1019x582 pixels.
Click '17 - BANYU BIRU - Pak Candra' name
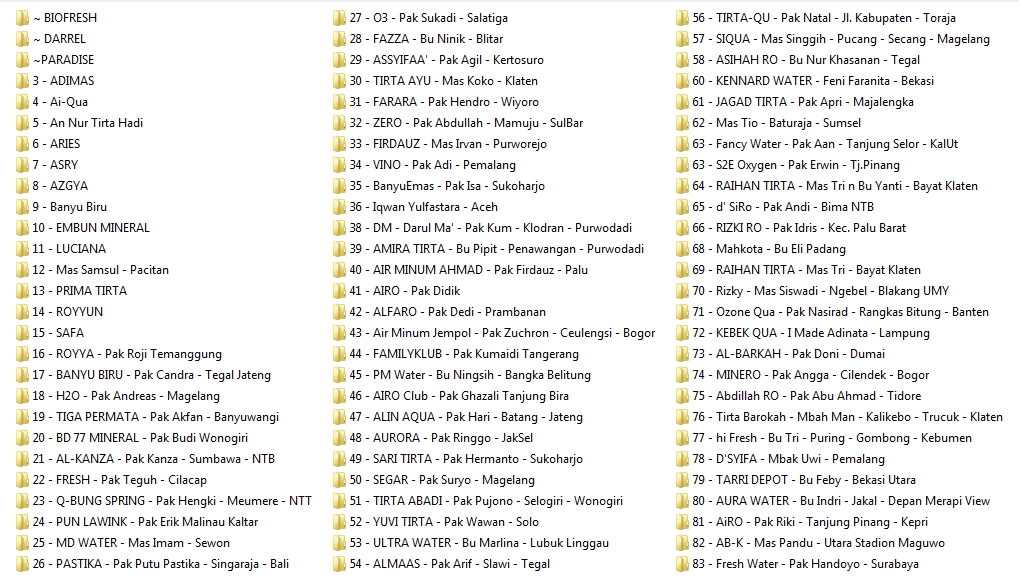click(151, 375)
